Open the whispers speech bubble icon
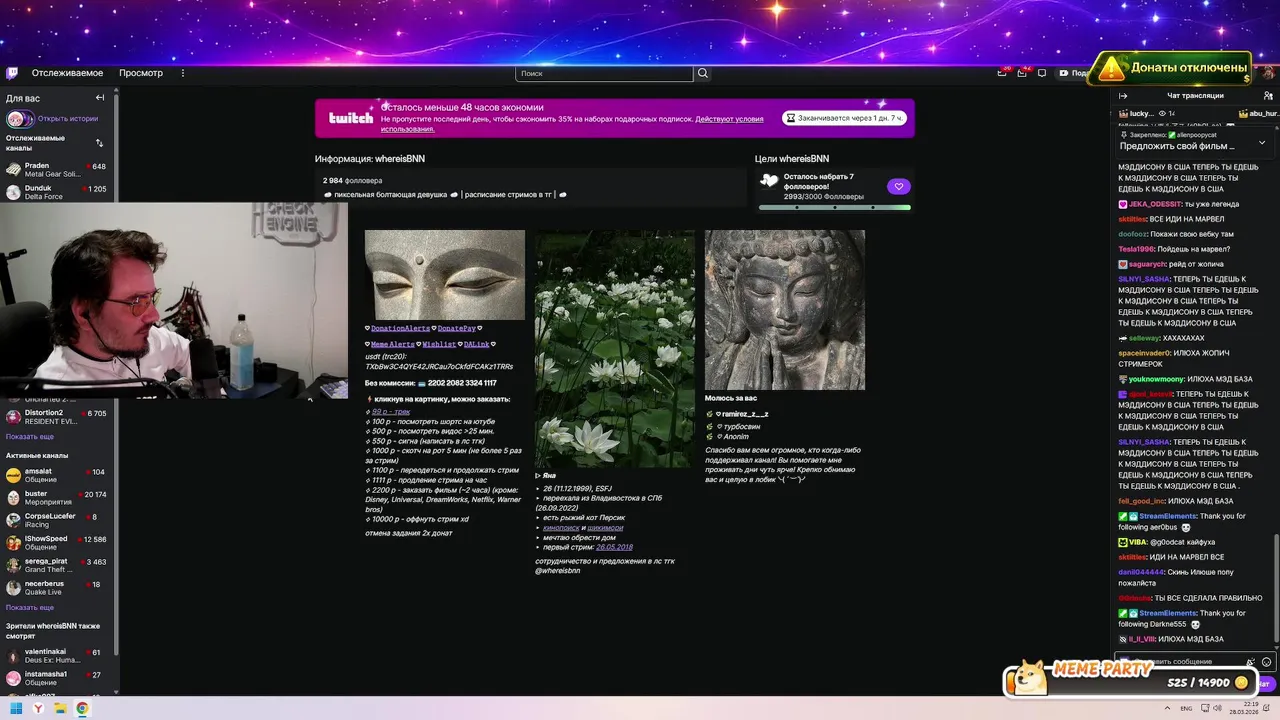Screen dimensions: 1280x720 (x=1042, y=73)
